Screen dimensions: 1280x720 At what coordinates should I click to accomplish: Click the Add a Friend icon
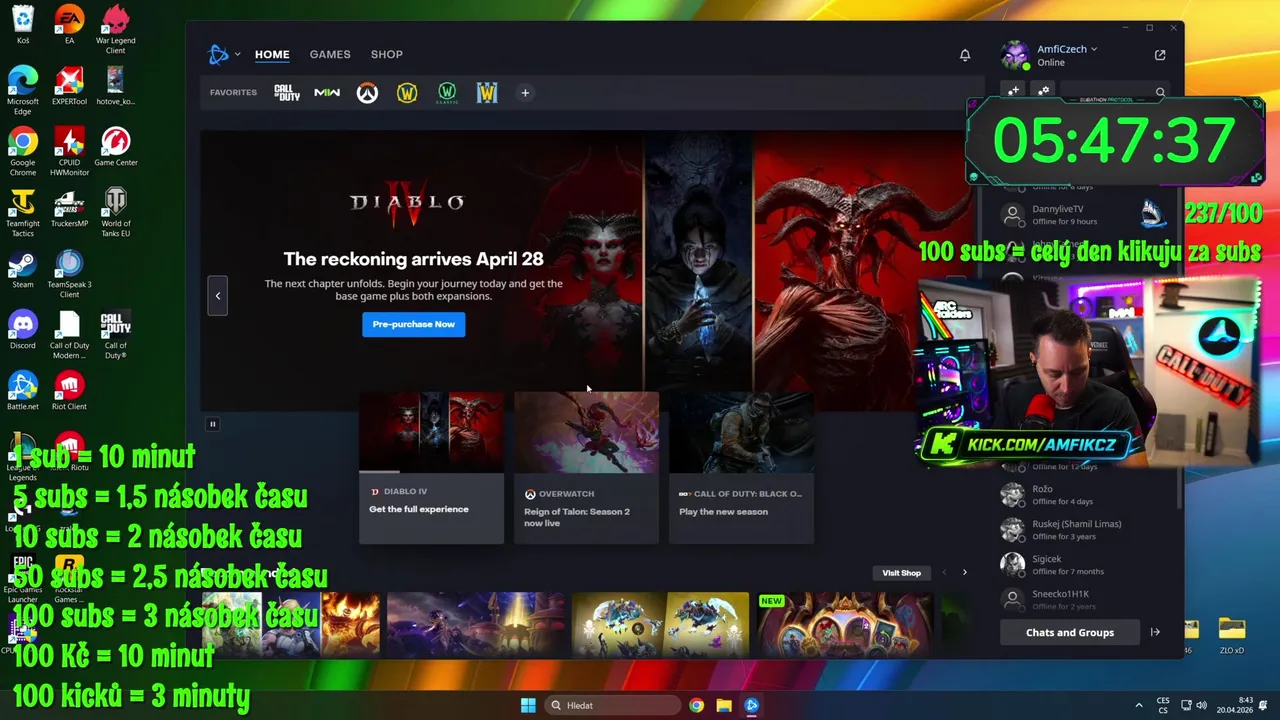1013,91
